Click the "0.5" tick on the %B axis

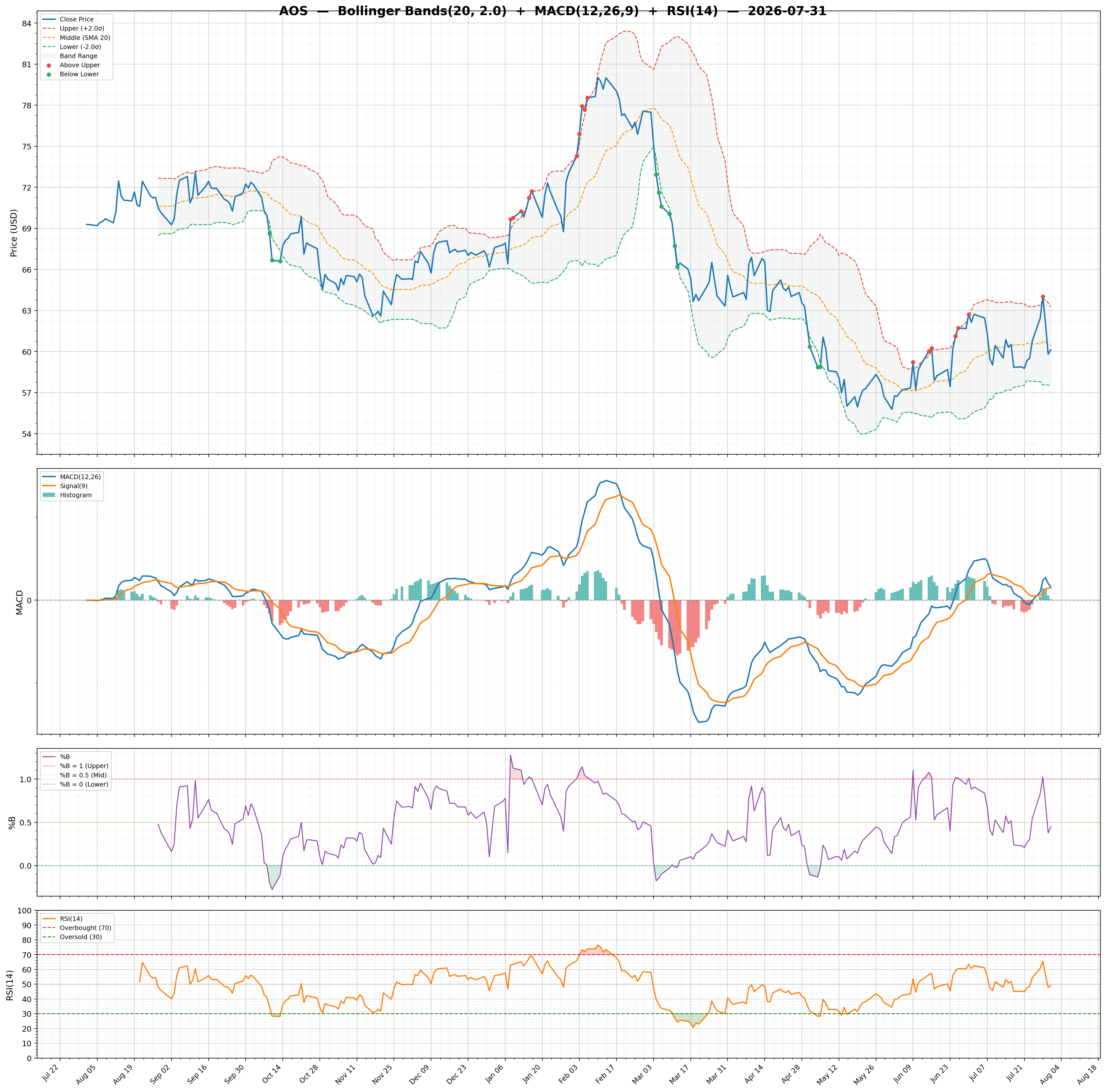(26, 823)
